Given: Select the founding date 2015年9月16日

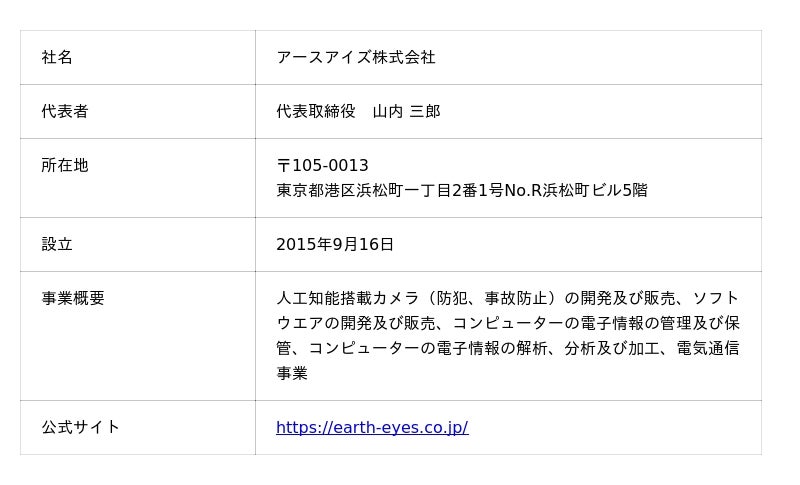Looking at the screenshot, I should [x=335, y=245].
